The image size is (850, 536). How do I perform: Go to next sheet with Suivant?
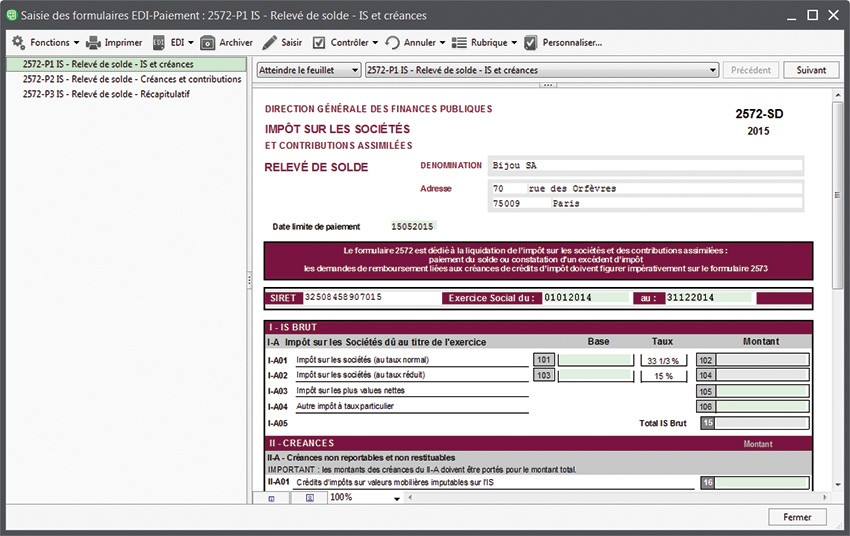pyautogui.click(x=811, y=70)
